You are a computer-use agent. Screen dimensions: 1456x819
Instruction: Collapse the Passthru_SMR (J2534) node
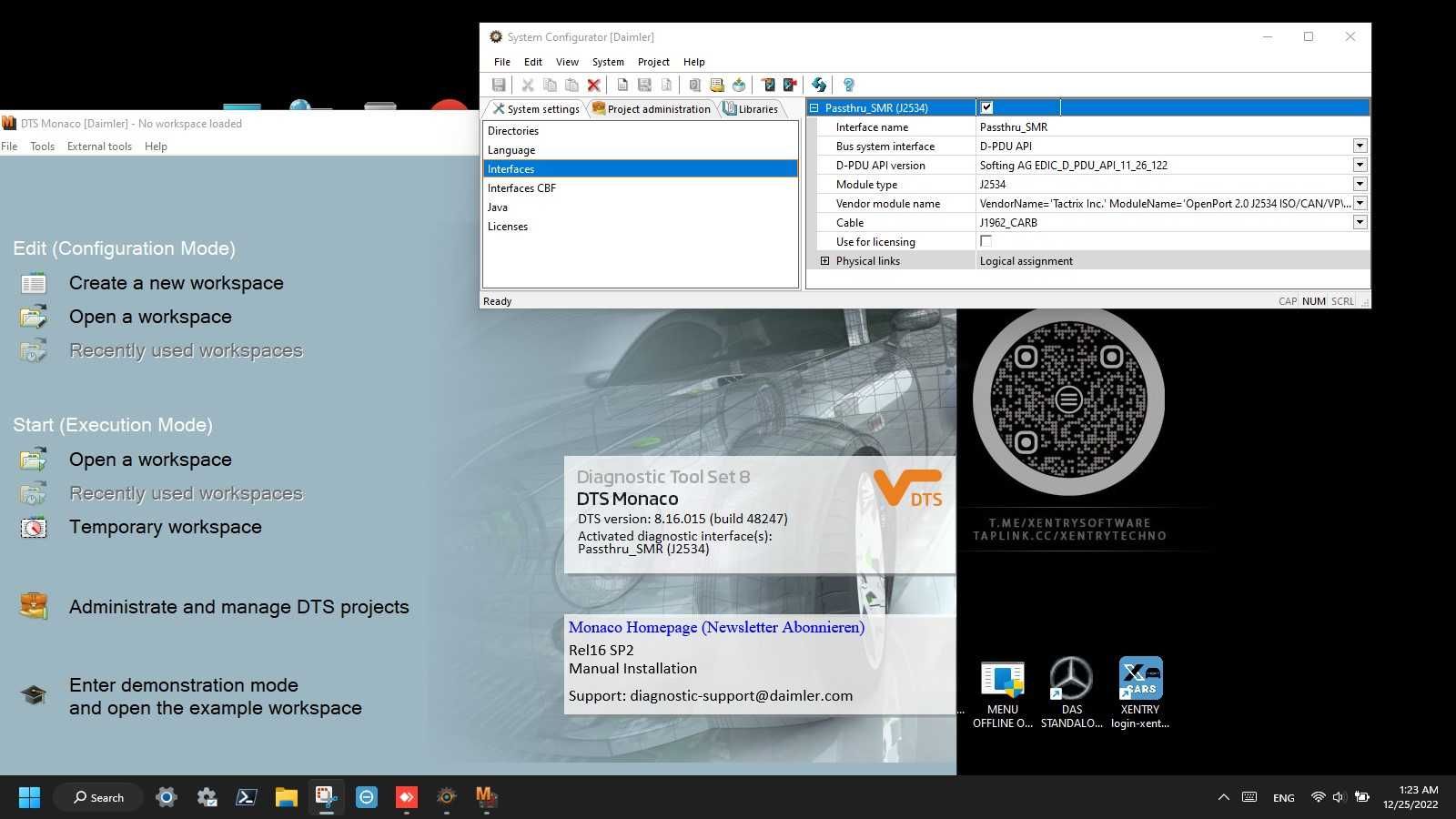pos(814,107)
